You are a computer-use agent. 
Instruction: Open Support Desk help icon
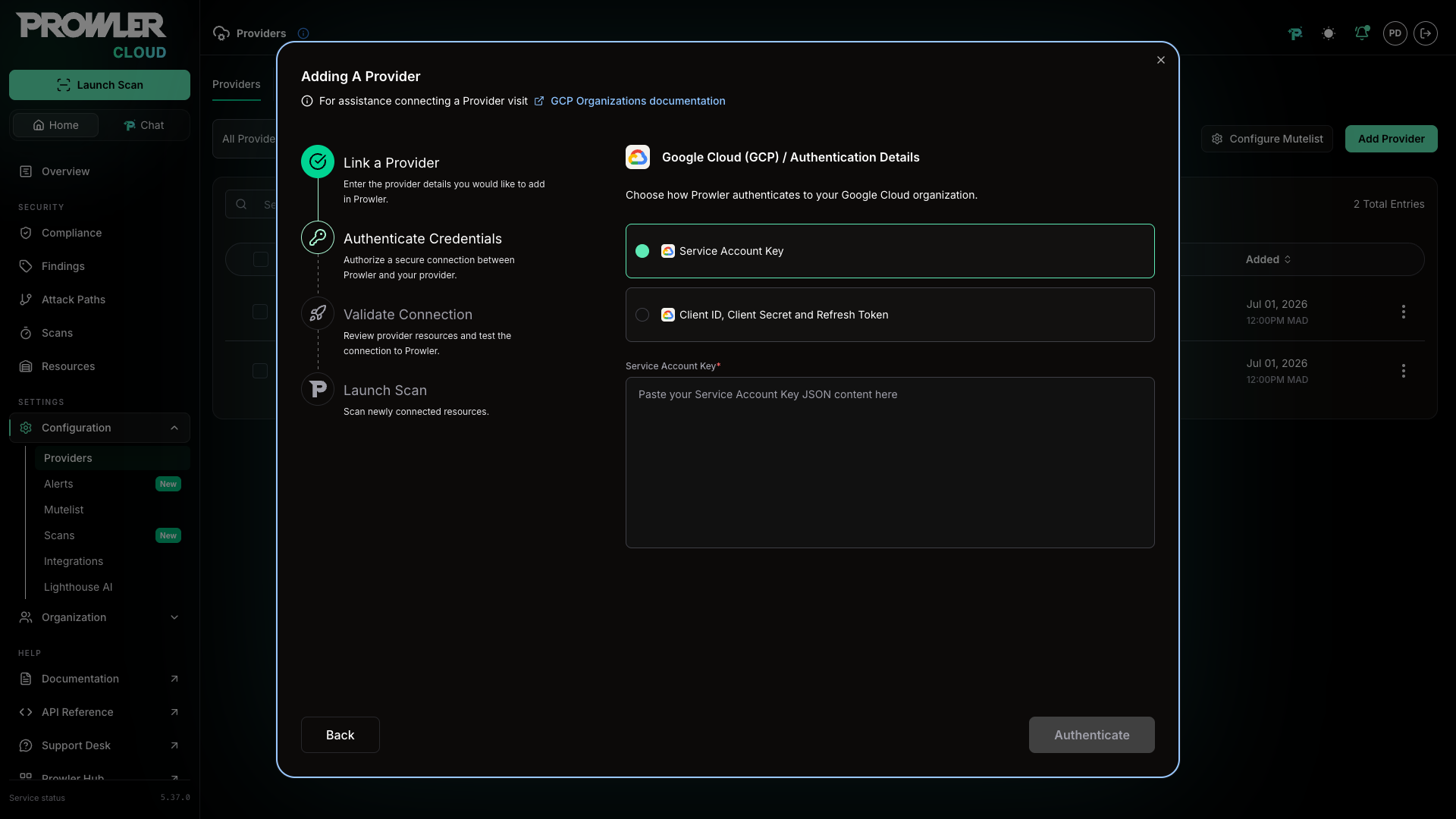click(x=26, y=745)
